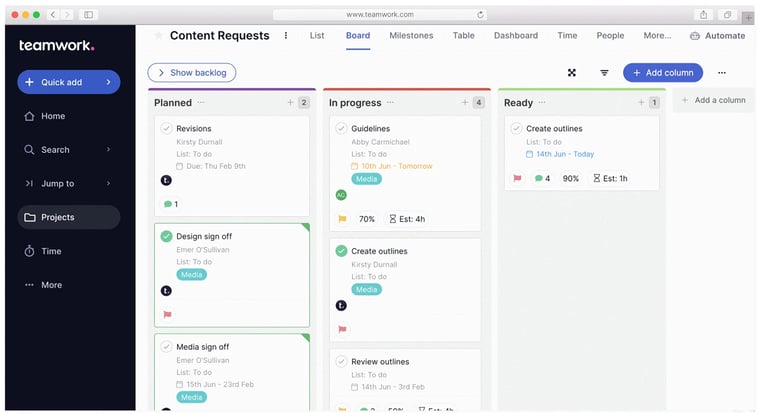Click the Automate icon button

pyautogui.click(x=695, y=36)
